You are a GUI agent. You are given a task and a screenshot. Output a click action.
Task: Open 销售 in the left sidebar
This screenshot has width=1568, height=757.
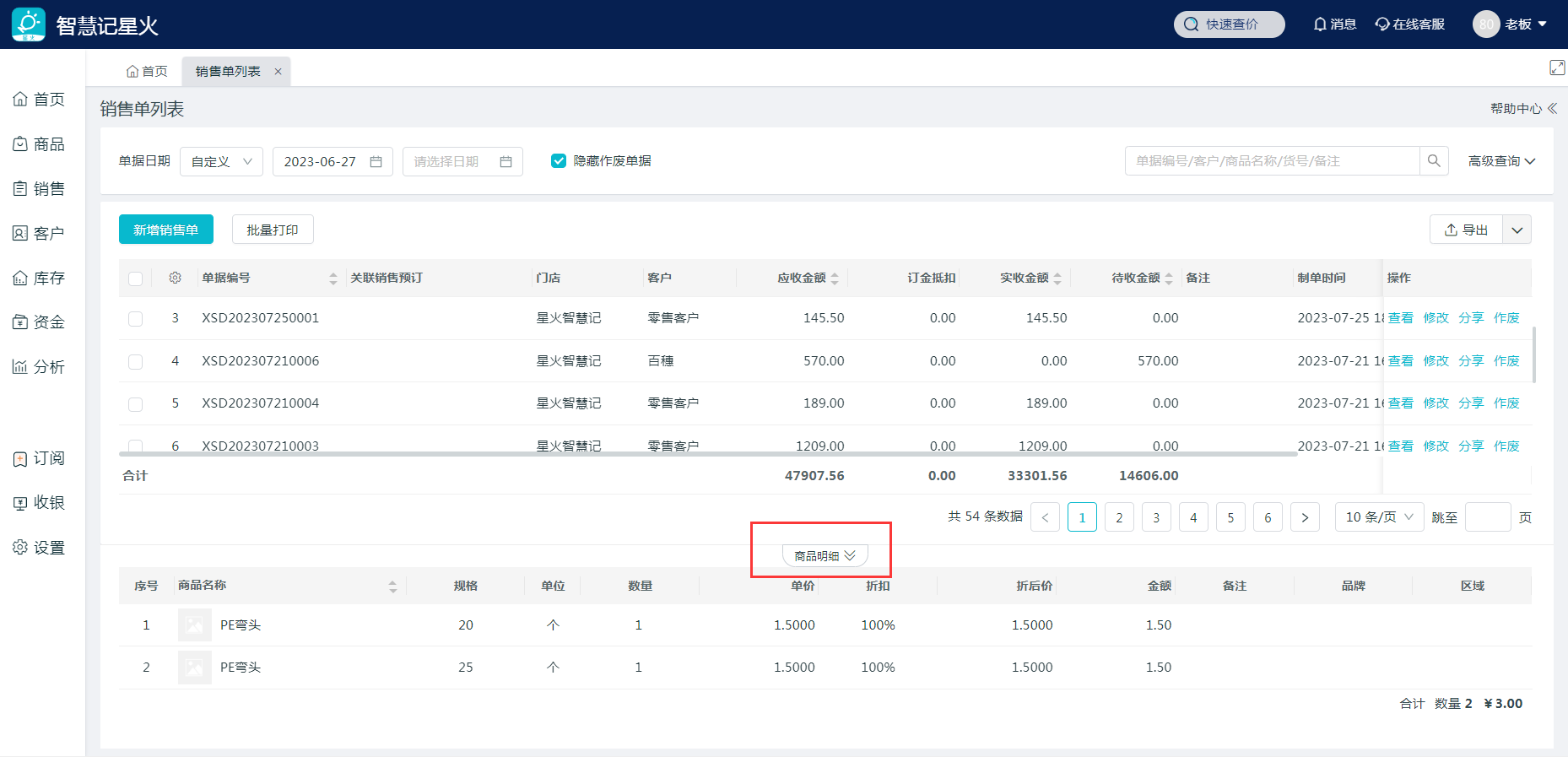pyautogui.click(x=39, y=189)
